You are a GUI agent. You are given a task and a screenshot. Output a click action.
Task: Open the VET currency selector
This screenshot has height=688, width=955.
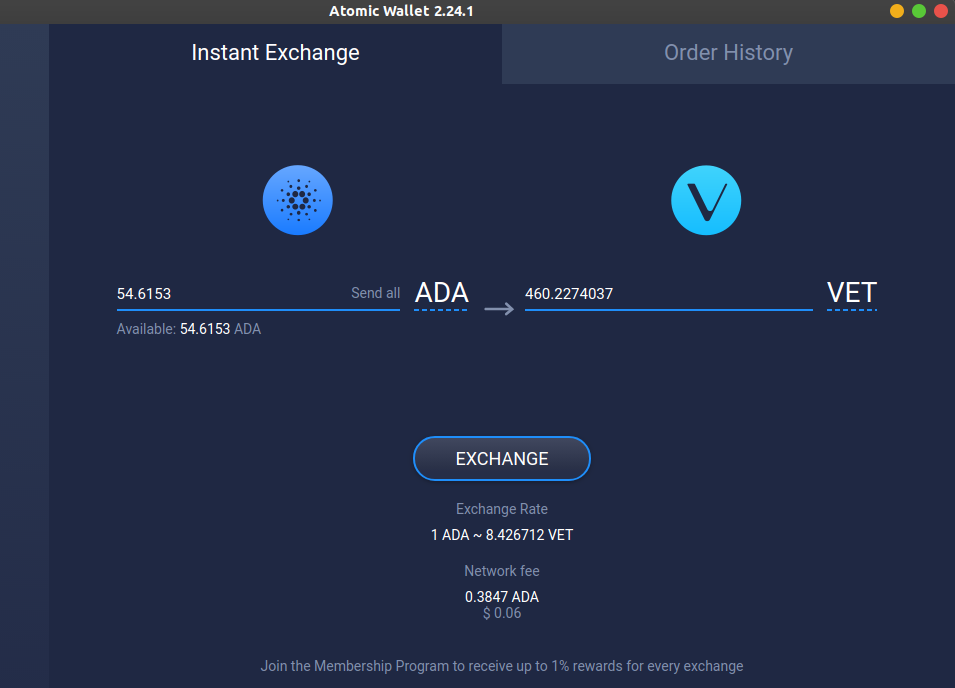tap(851, 293)
